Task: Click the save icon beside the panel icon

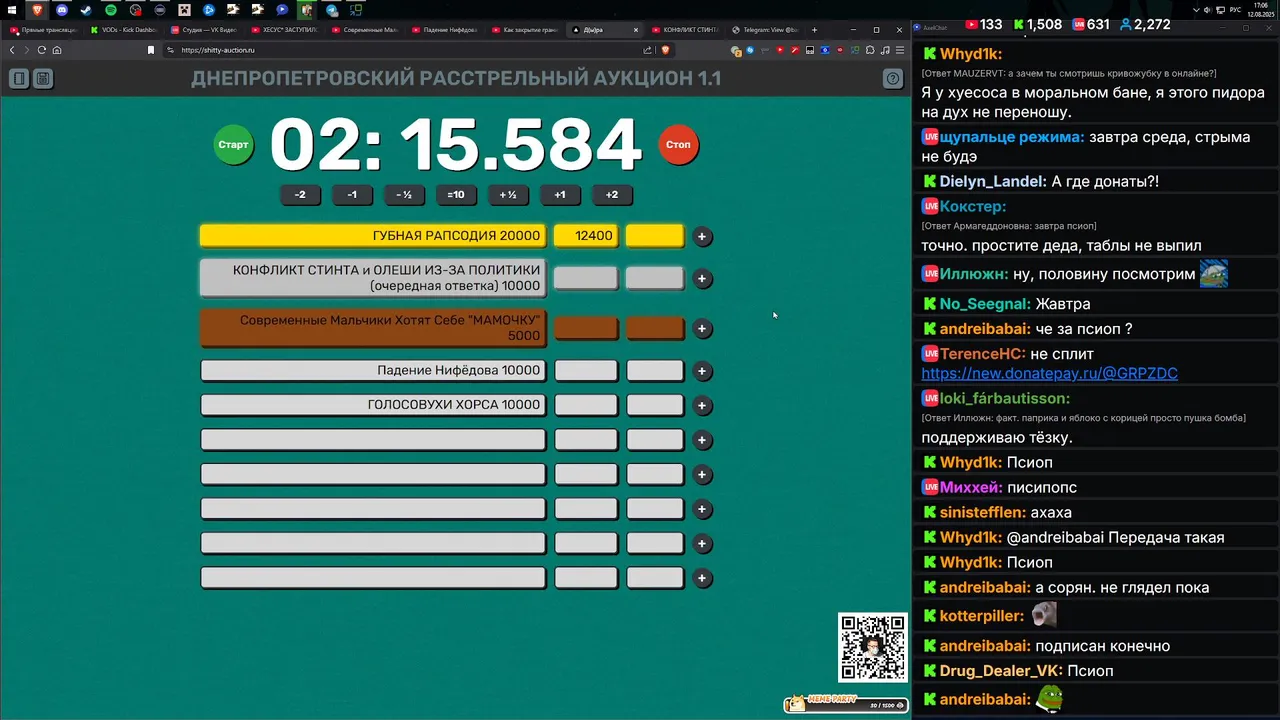Action: 43,78
